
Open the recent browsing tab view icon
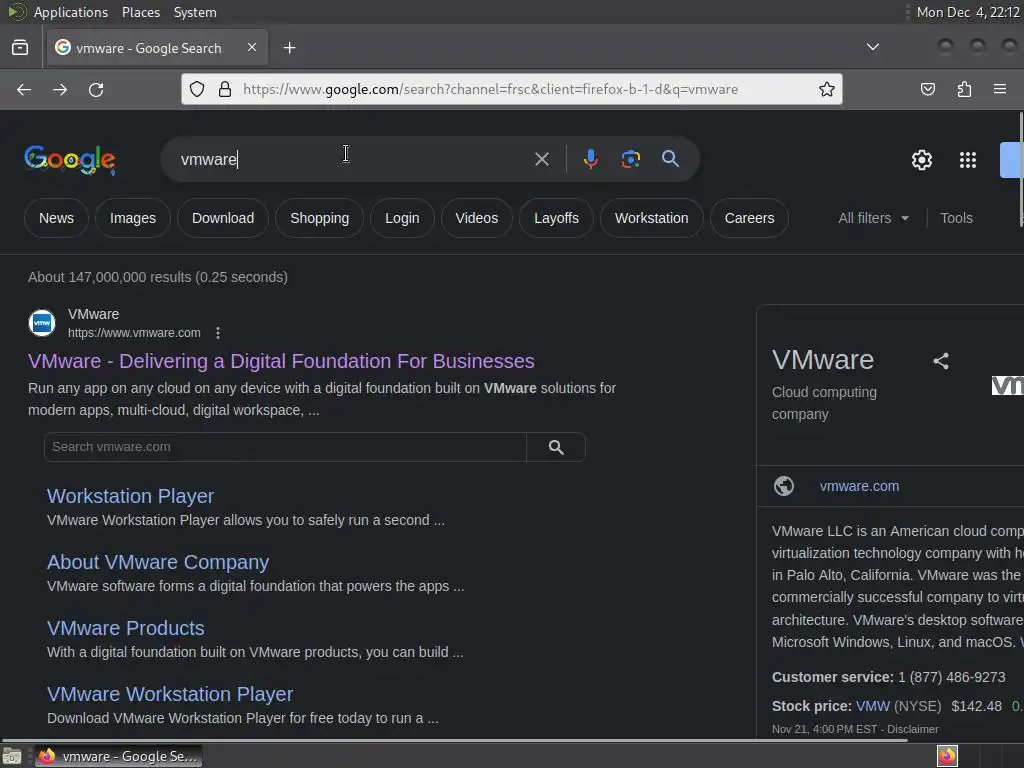tap(20, 47)
